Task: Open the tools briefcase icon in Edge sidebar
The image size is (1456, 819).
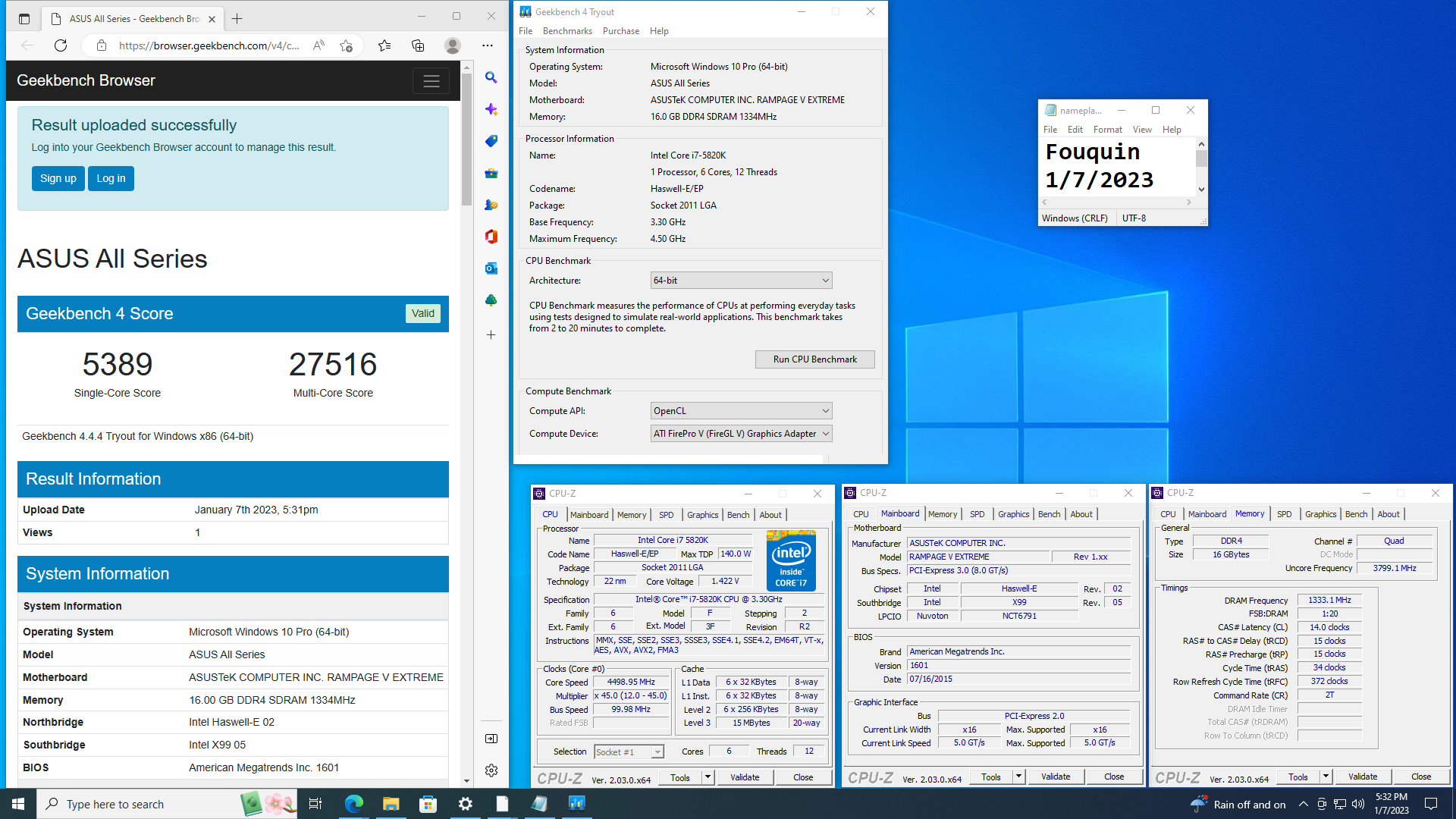Action: (x=491, y=173)
